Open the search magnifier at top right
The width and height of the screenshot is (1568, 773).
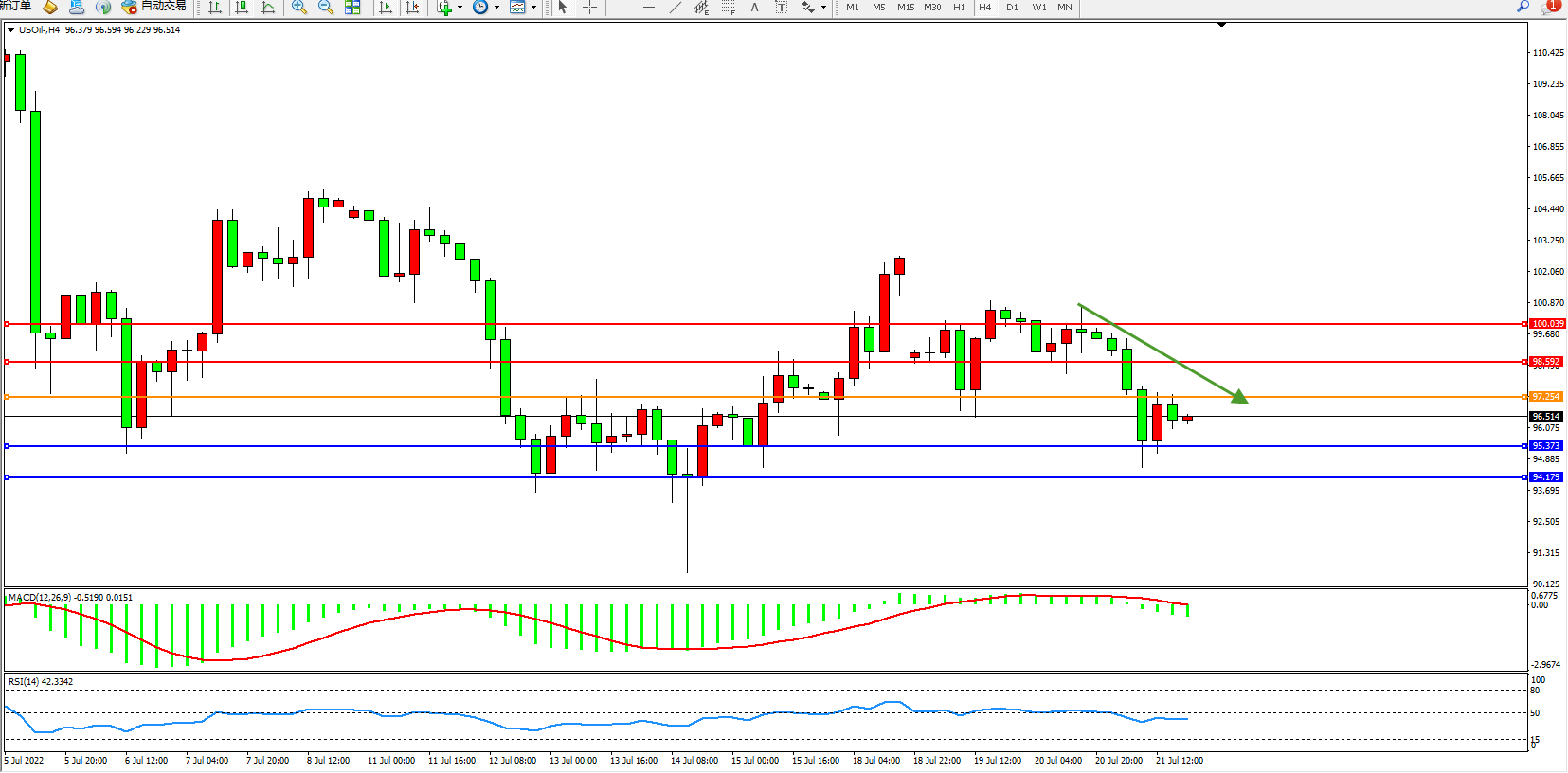point(1523,7)
